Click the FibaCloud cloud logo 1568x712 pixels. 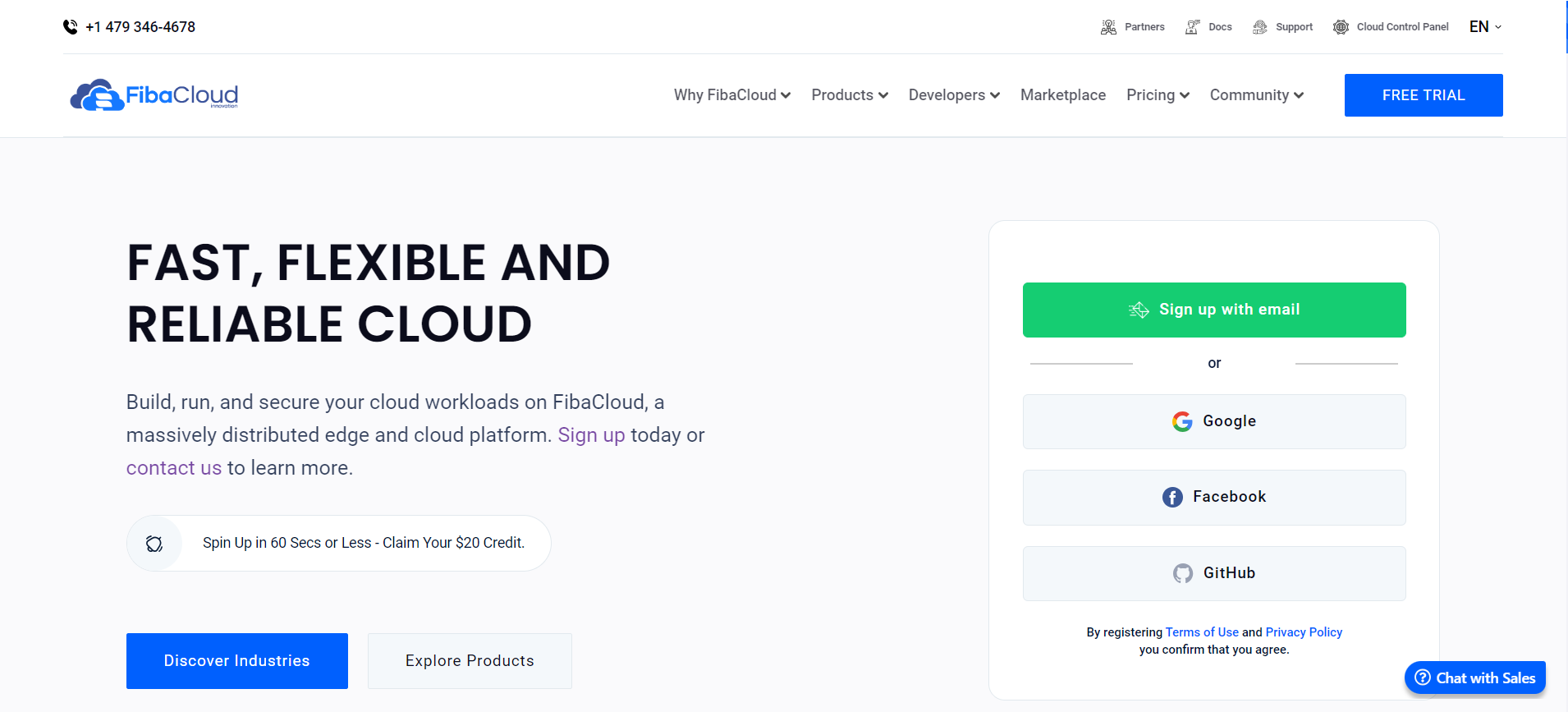click(97, 96)
